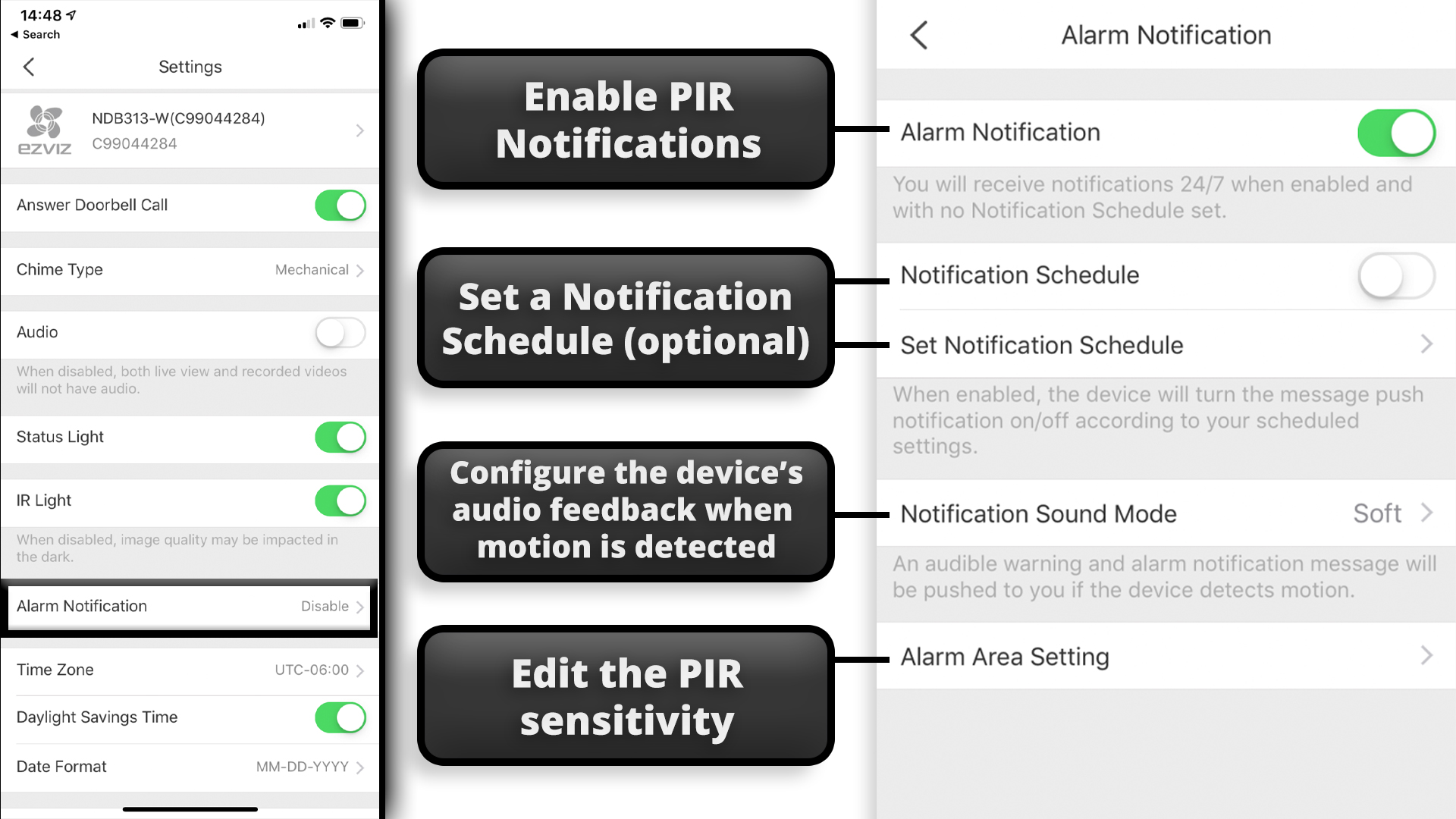Toggle the Answer Doorbell Call switch

[340, 205]
